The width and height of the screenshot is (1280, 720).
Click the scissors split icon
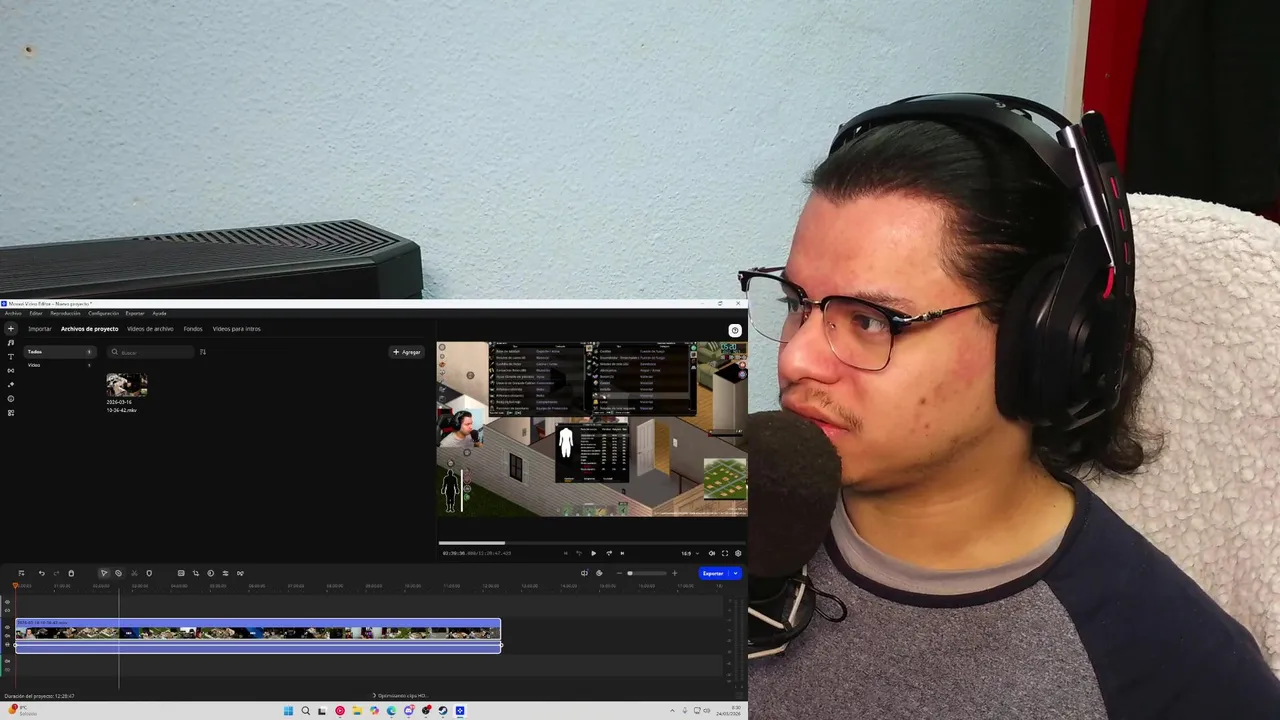pyautogui.click(x=134, y=573)
